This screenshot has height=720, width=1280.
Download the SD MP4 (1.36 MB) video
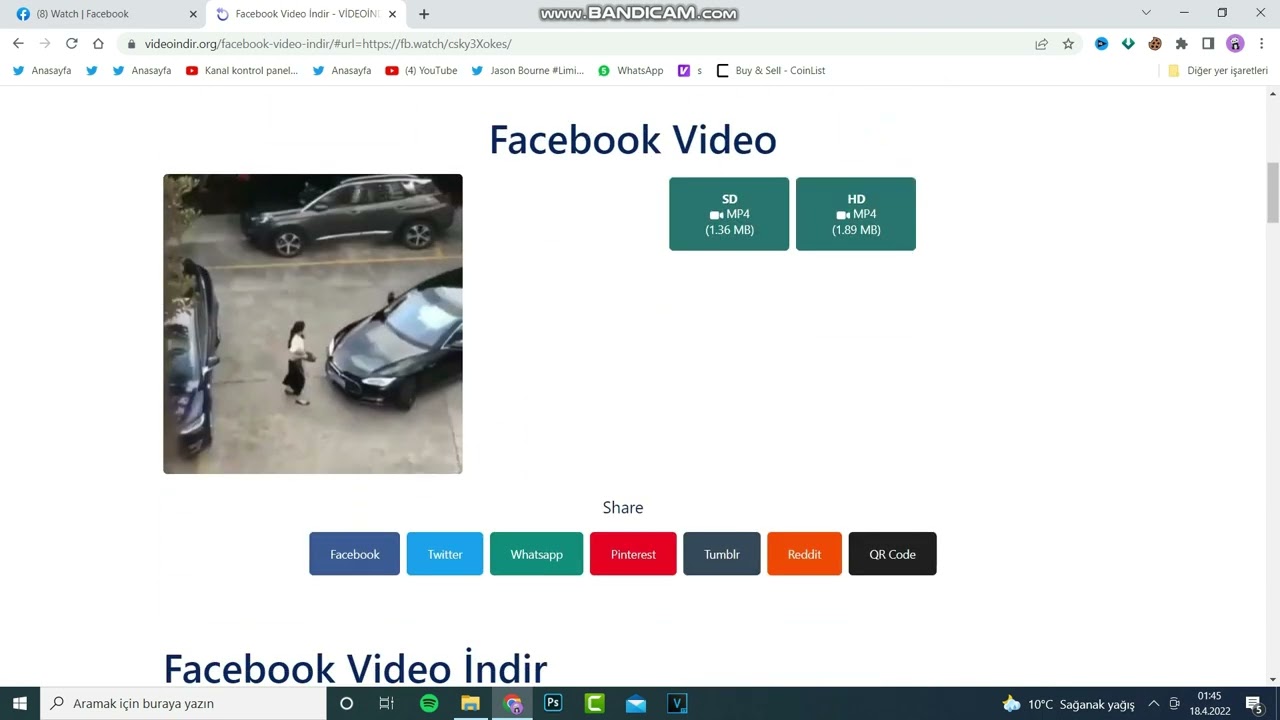point(729,214)
